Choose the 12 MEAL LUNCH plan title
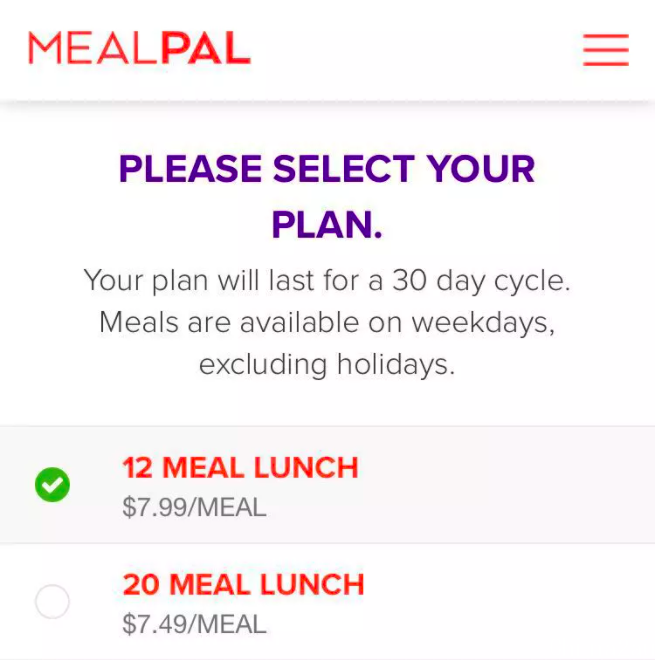The width and height of the screenshot is (660, 660). pyautogui.click(x=240, y=468)
